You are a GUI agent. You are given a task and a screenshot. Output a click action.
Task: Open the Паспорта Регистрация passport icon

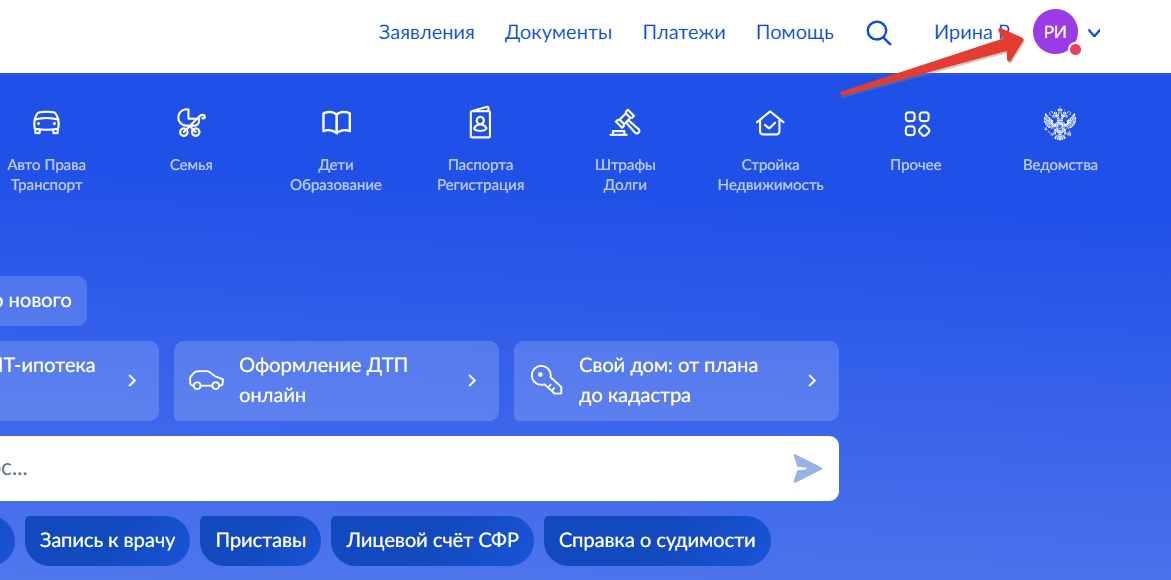(480, 122)
